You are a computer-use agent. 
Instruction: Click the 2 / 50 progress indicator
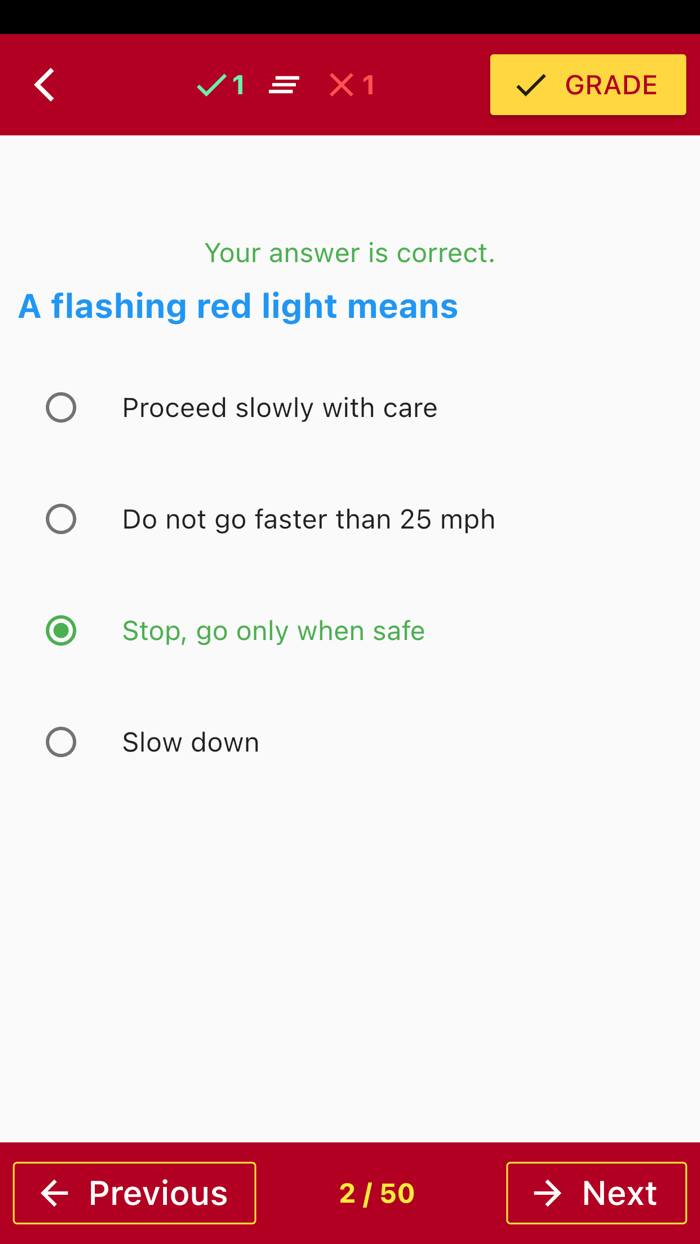click(376, 1192)
